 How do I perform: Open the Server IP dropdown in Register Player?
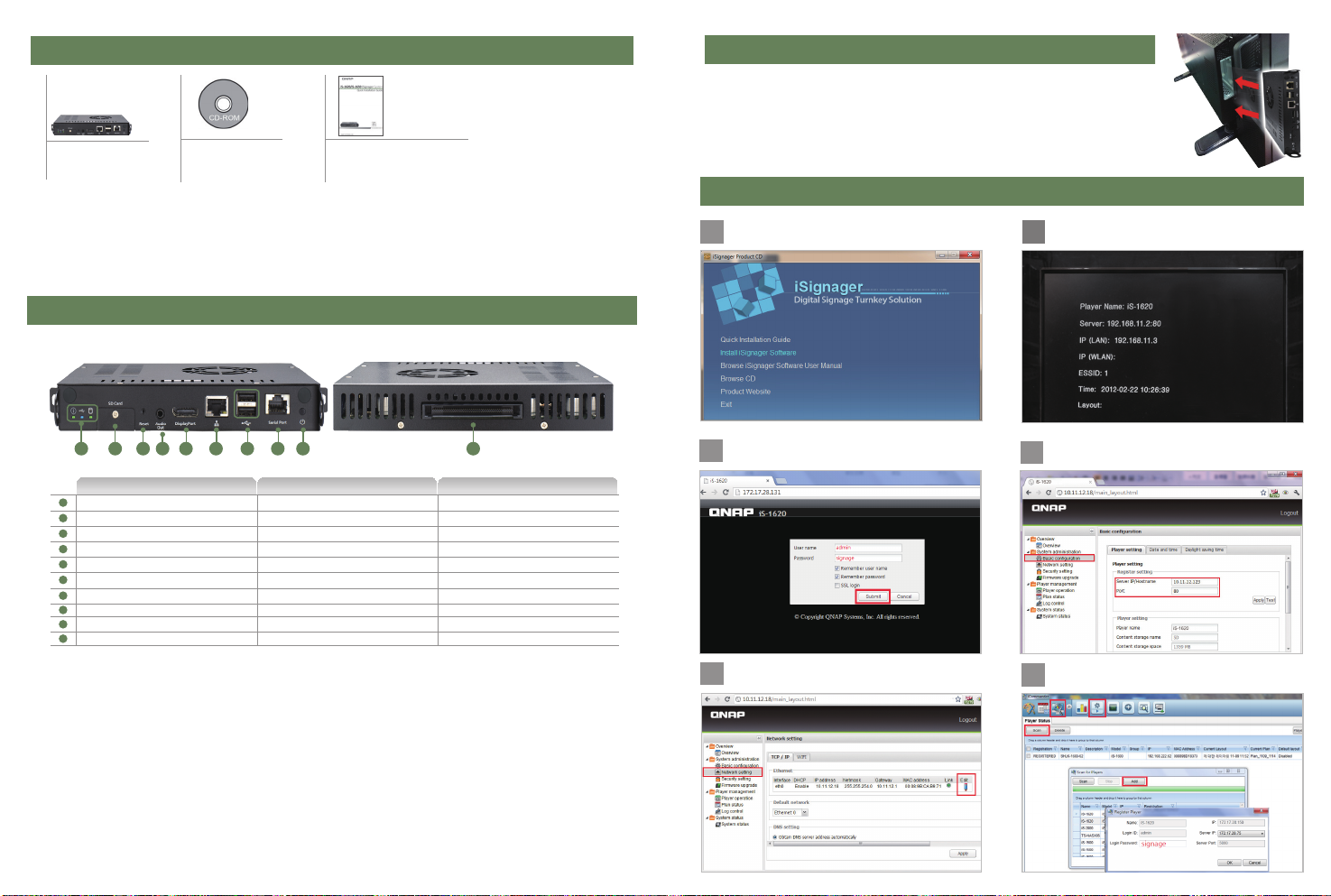click(1242, 834)
